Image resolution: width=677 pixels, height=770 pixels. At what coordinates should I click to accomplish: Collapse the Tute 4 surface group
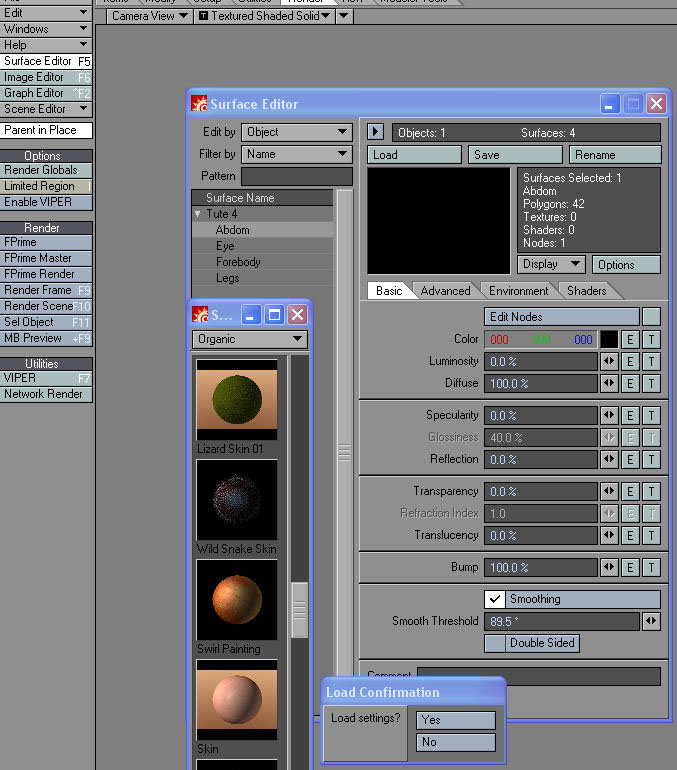[198, 214]
